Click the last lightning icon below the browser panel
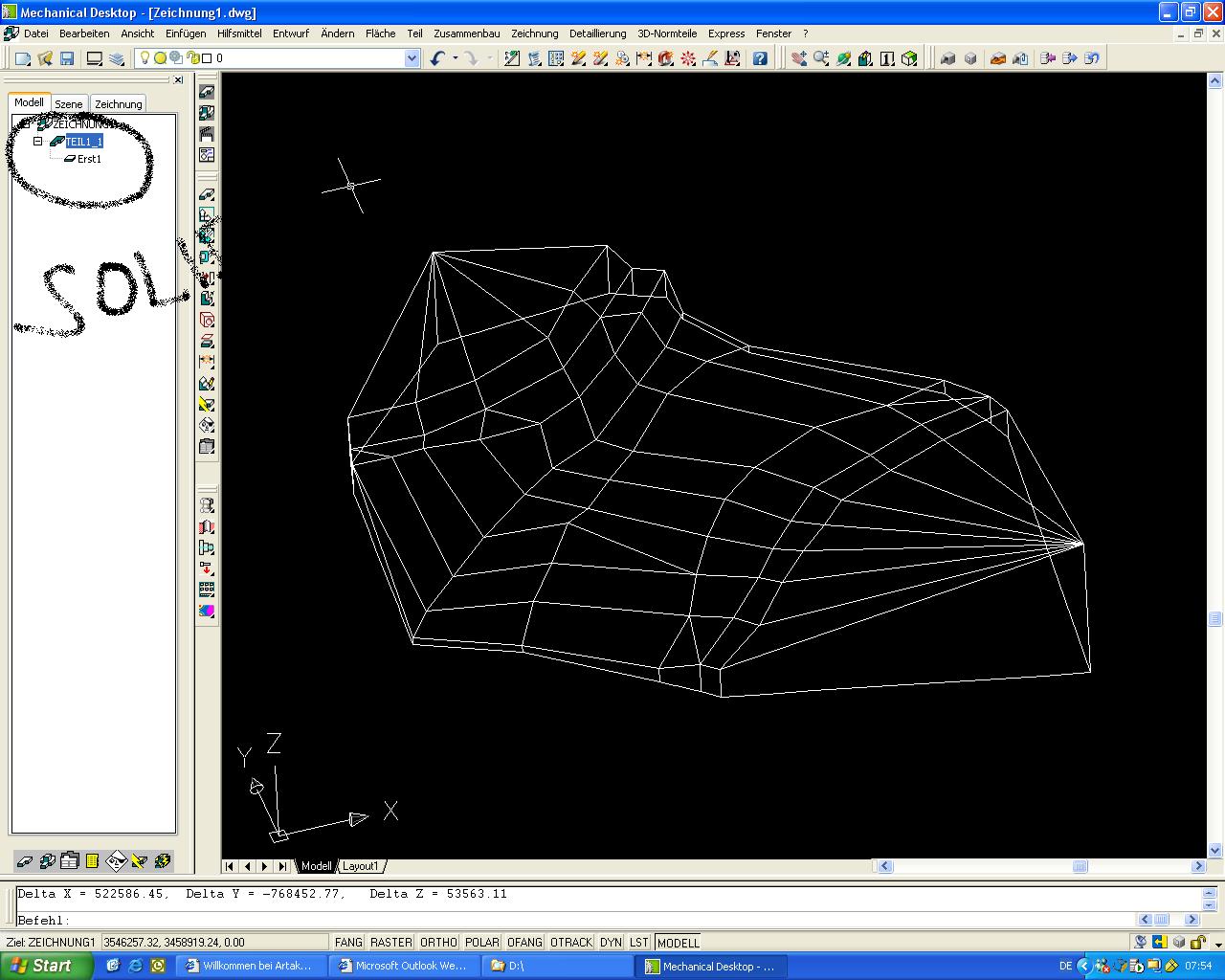The image size is (1225, 980). coord(162,860)
